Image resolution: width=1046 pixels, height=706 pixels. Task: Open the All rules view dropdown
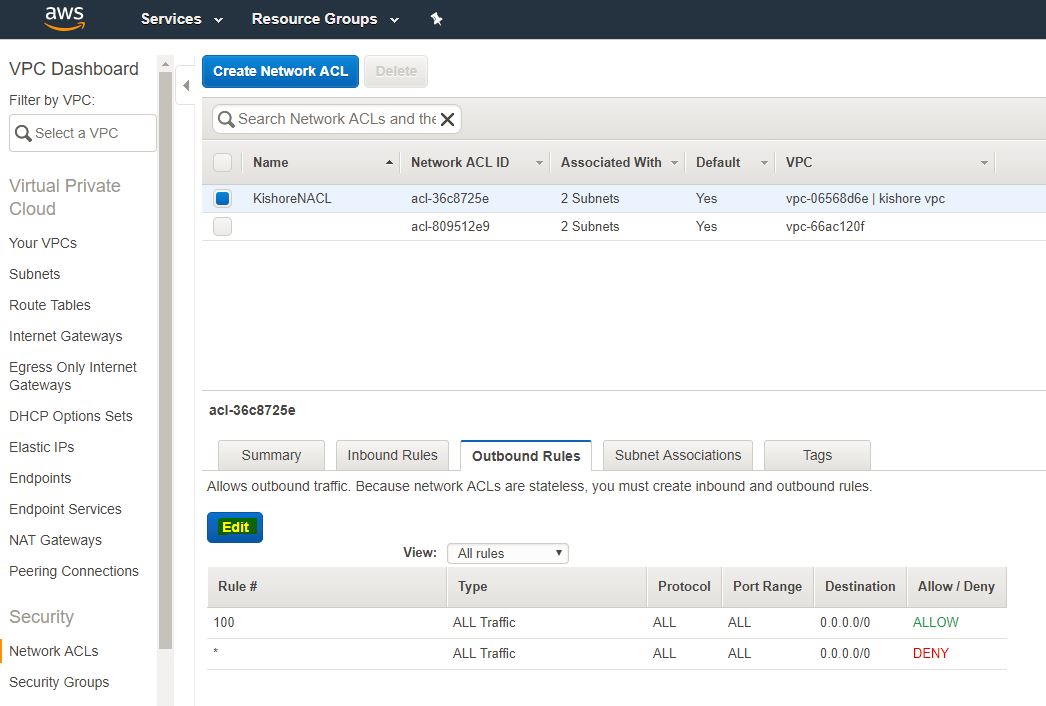(507, 553)
